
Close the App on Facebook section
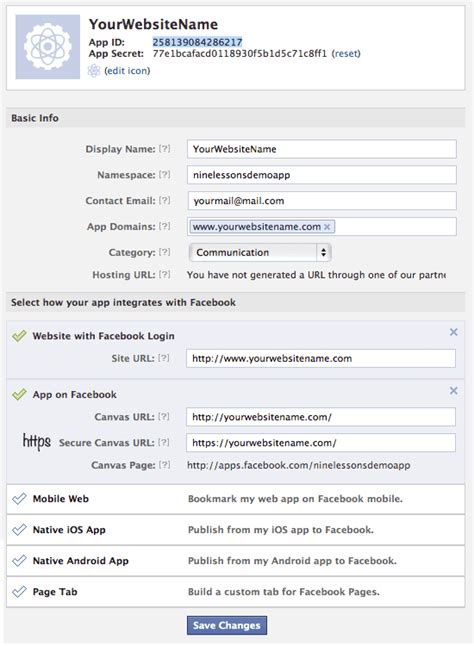(x=453, y=391)
